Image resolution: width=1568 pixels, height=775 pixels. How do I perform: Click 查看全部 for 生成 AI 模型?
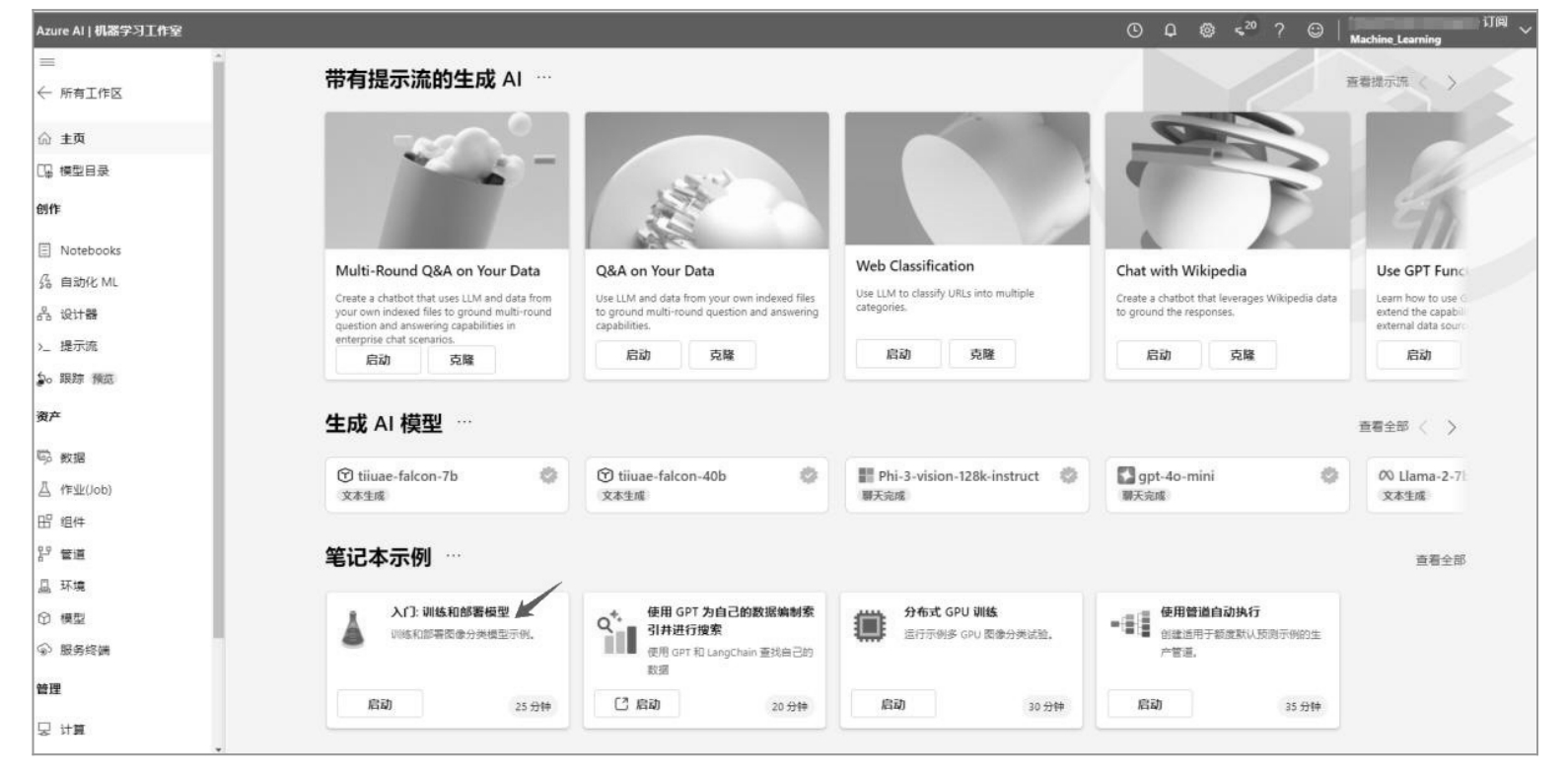coord(1384,427)
